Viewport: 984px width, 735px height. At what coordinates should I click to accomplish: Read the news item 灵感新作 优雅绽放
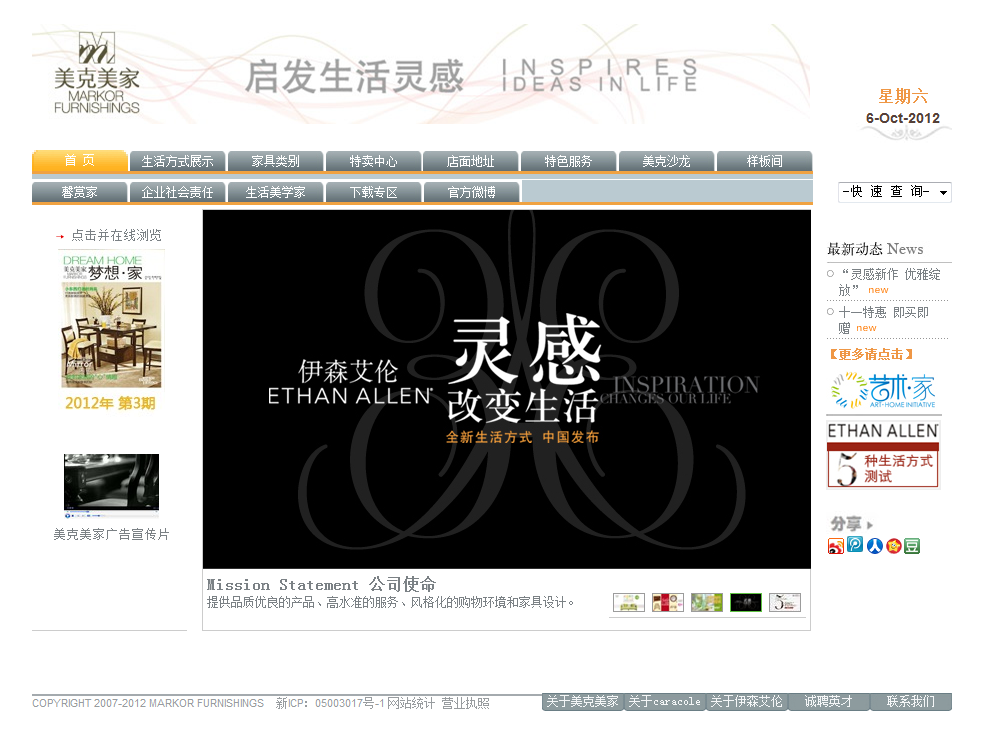(890, 281)
